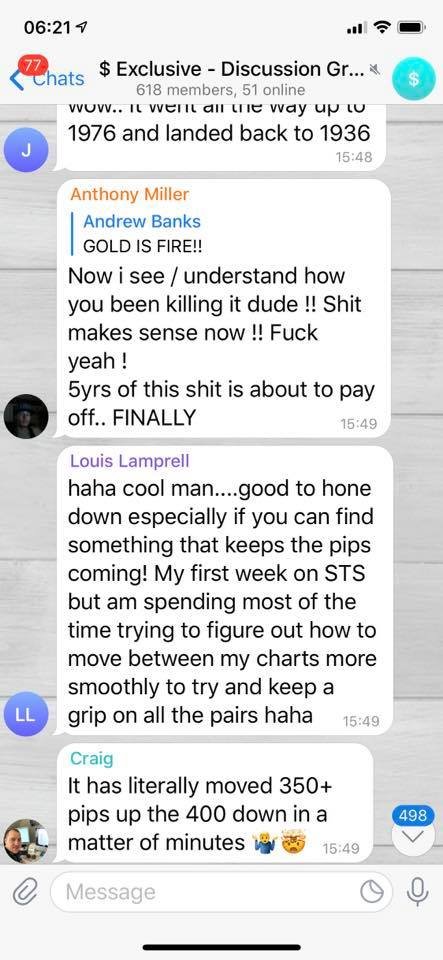Open Anthony Miller's dark profile photo
The height and width of the screenshot is (960, 443).
point(26,416)
